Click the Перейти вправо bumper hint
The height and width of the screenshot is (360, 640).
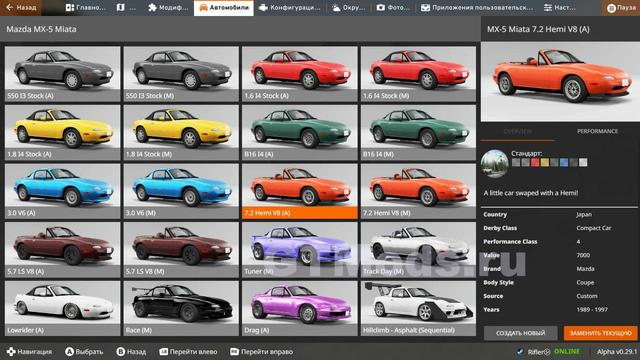point(262,351)
